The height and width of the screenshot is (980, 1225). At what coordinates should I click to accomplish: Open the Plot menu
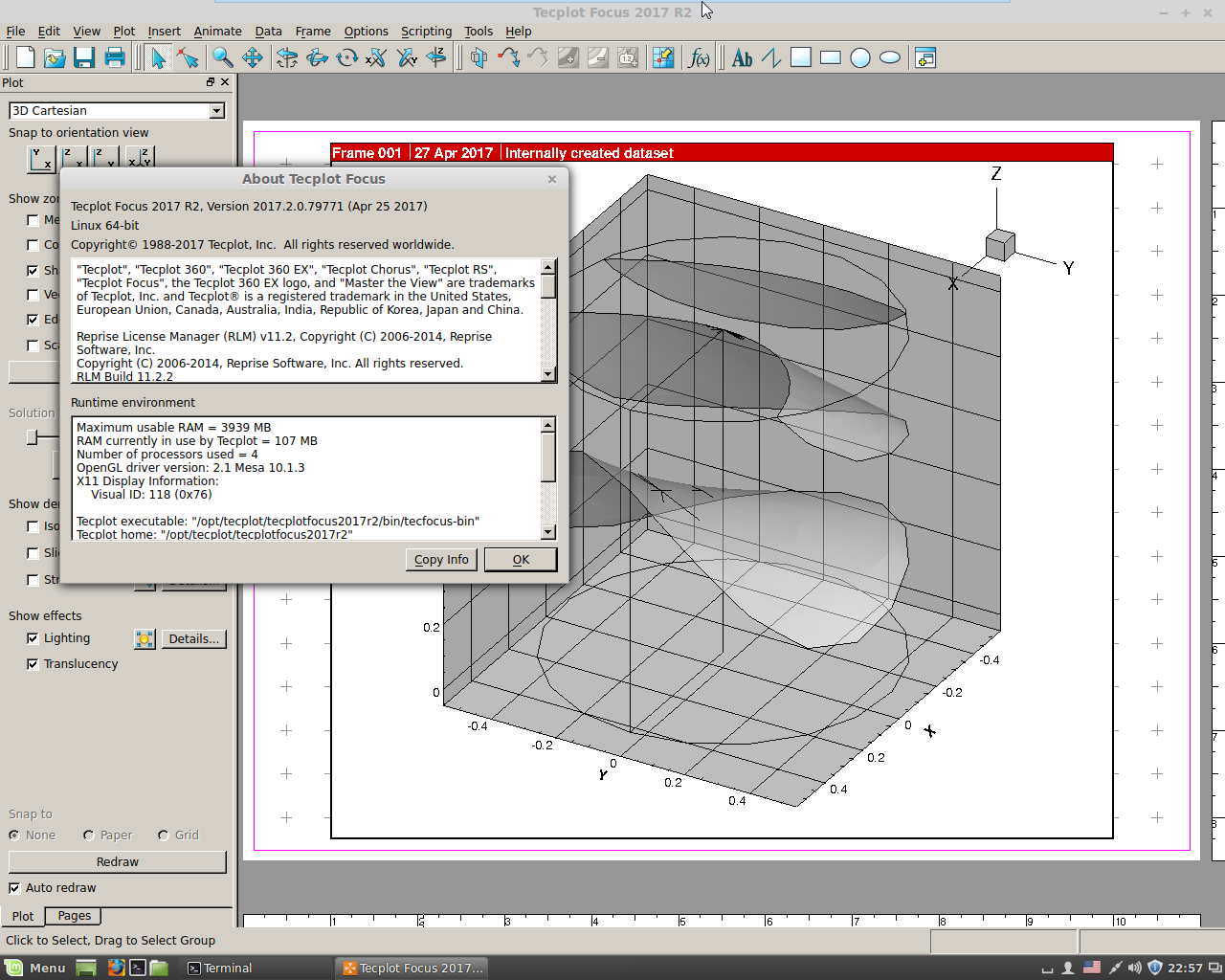pyautogui.click(x=124, y=31)
